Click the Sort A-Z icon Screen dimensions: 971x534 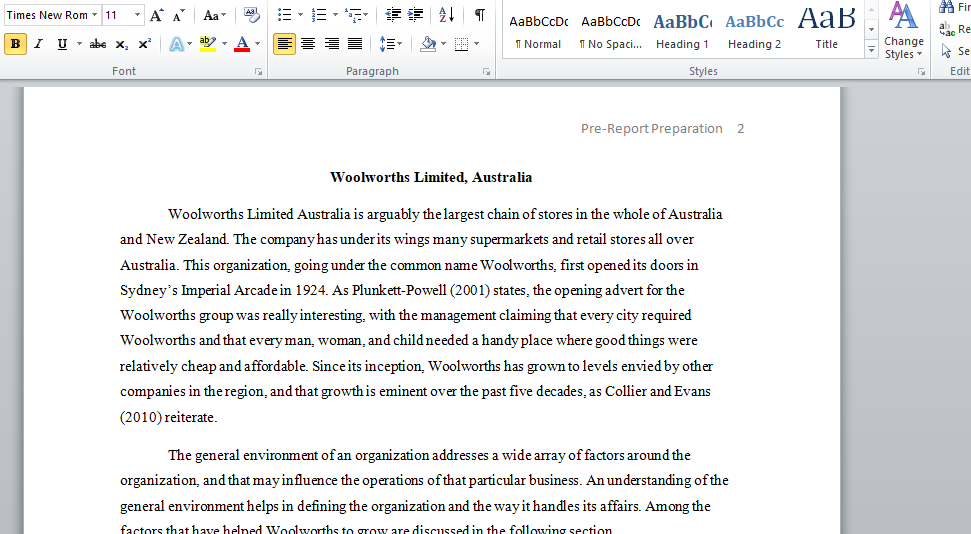[x=446, y=15]
